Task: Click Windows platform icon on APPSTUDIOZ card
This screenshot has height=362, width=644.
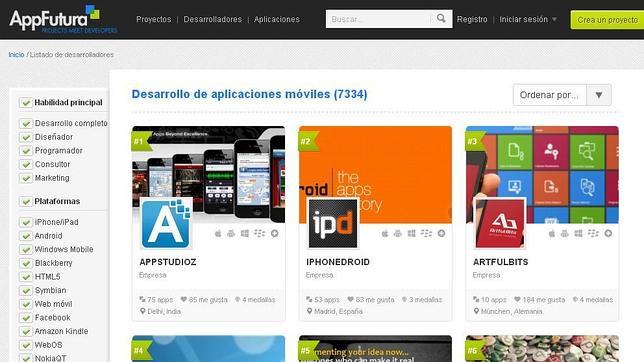Action: [x=245, y=233]
